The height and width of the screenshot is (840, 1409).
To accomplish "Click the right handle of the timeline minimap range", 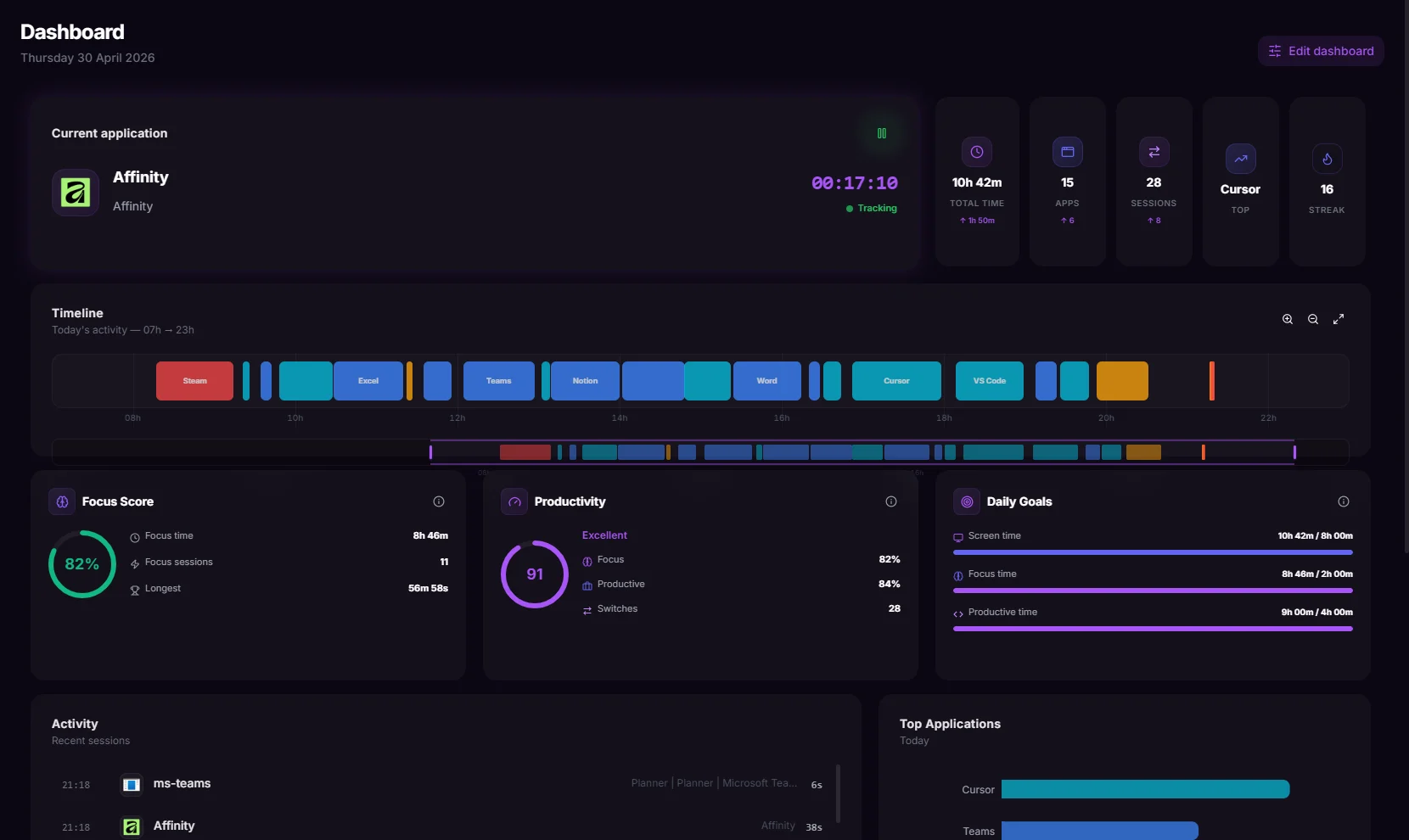I will tap(1294, 452).
